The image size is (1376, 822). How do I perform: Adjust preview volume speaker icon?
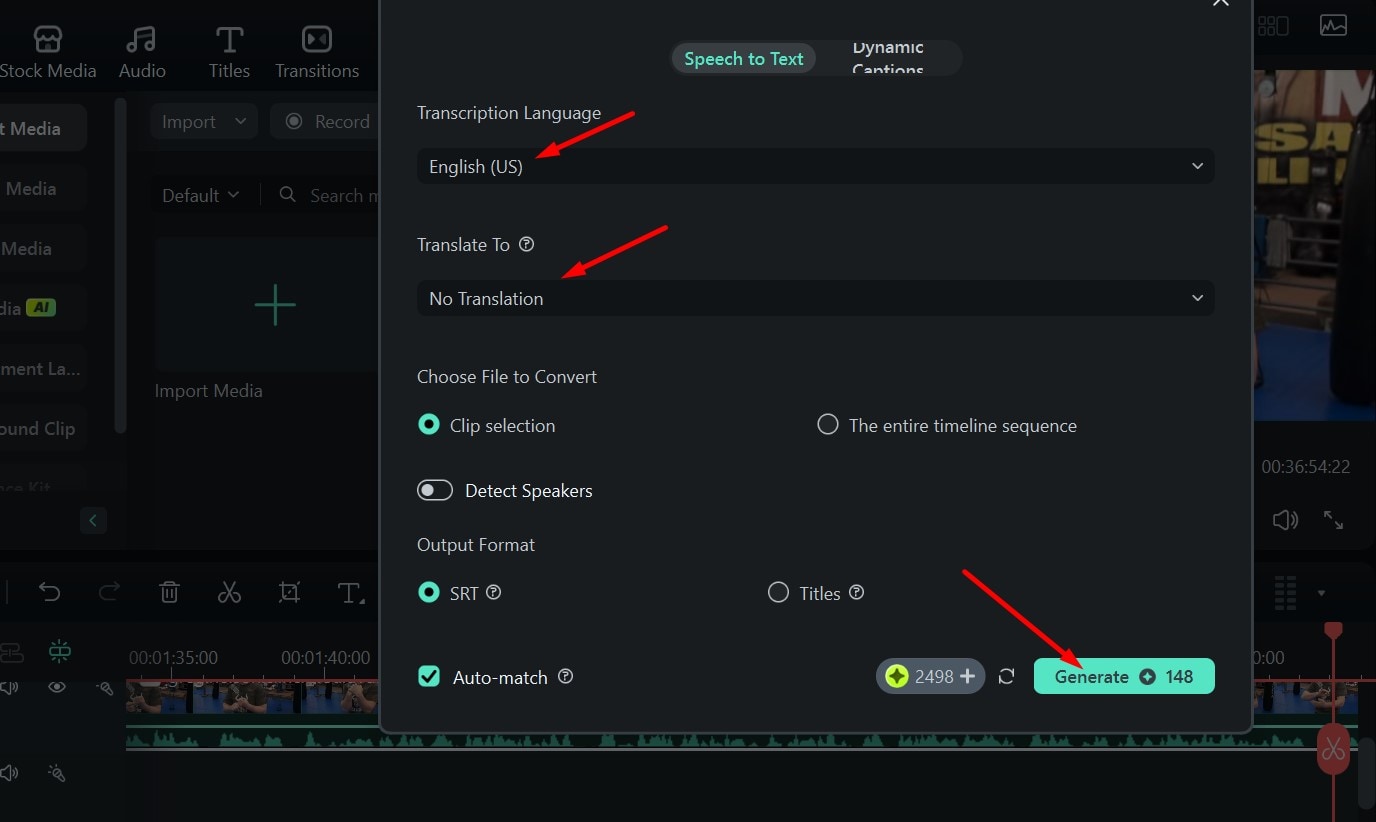1285,520
